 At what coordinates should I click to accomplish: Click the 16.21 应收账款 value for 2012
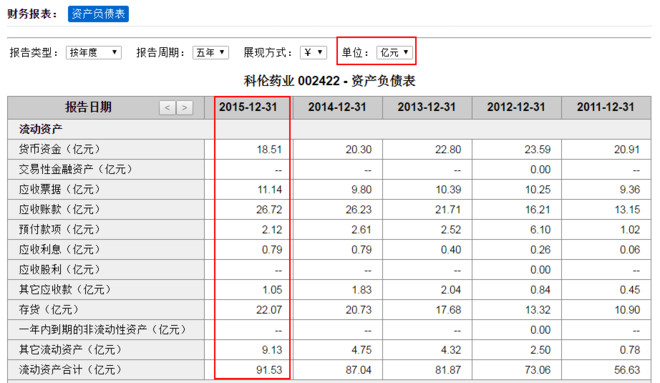(538, 209)
